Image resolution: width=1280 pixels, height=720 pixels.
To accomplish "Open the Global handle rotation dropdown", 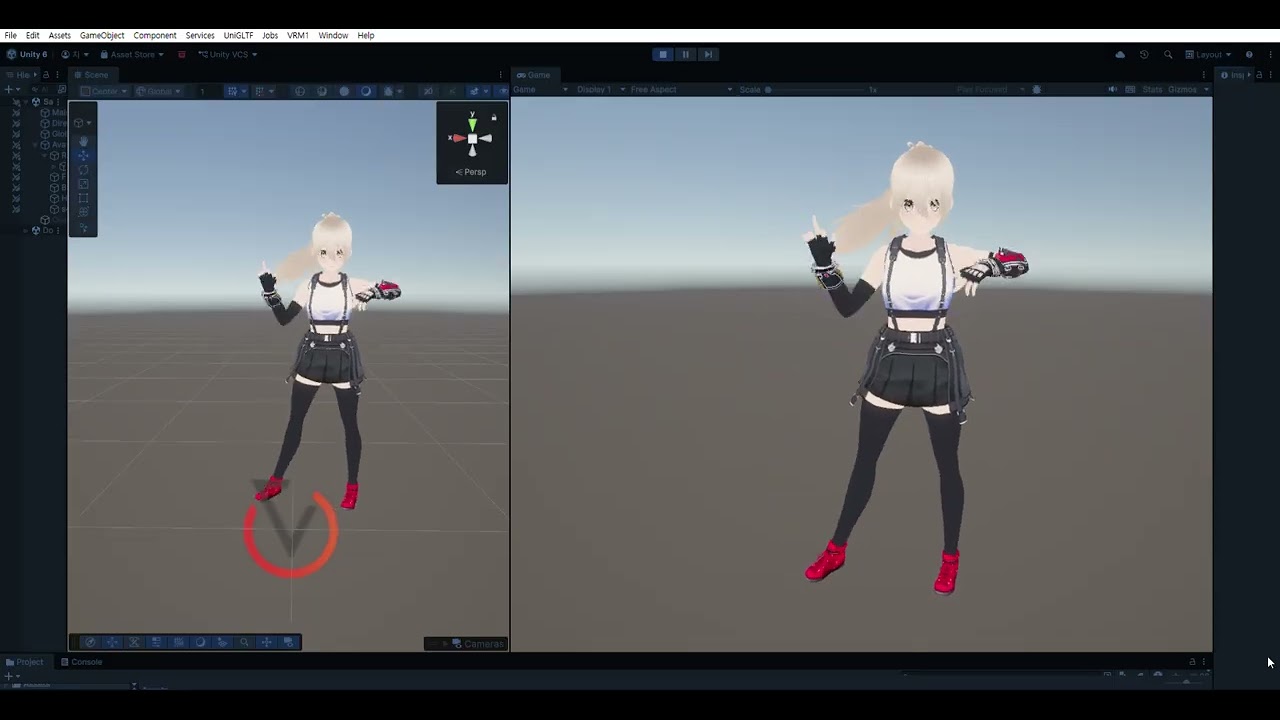I will click(158, 91).
